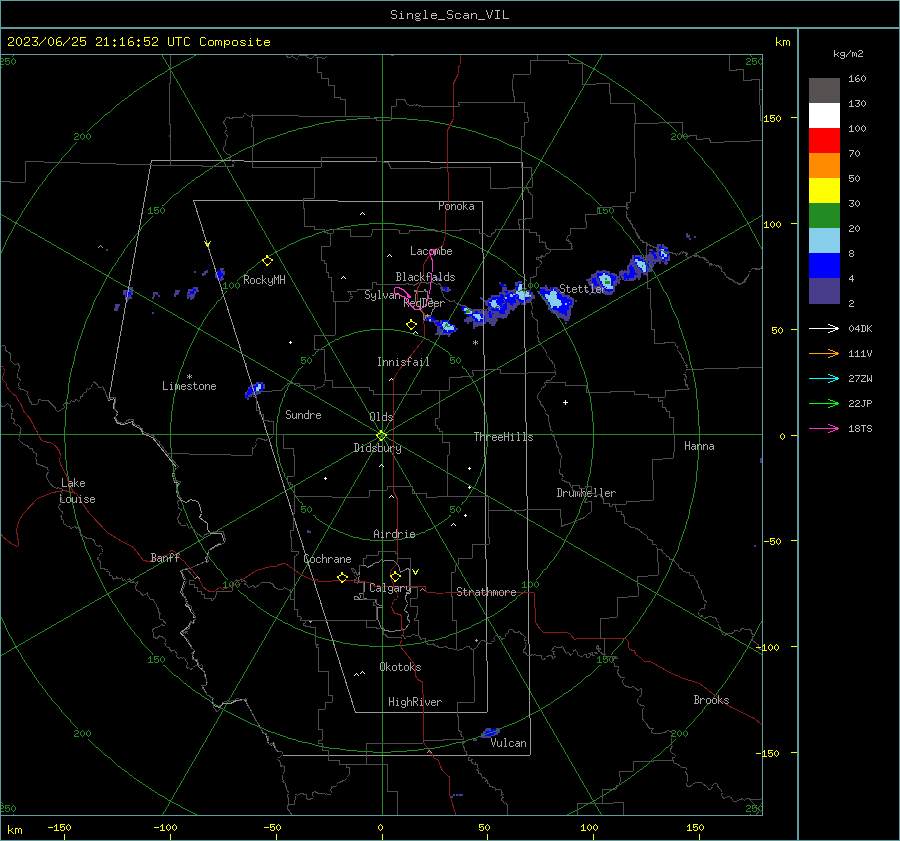This screenshot has height=841, width=900.
Task: Click the red 100 legend swatch
Action: (x=824, y=141)
